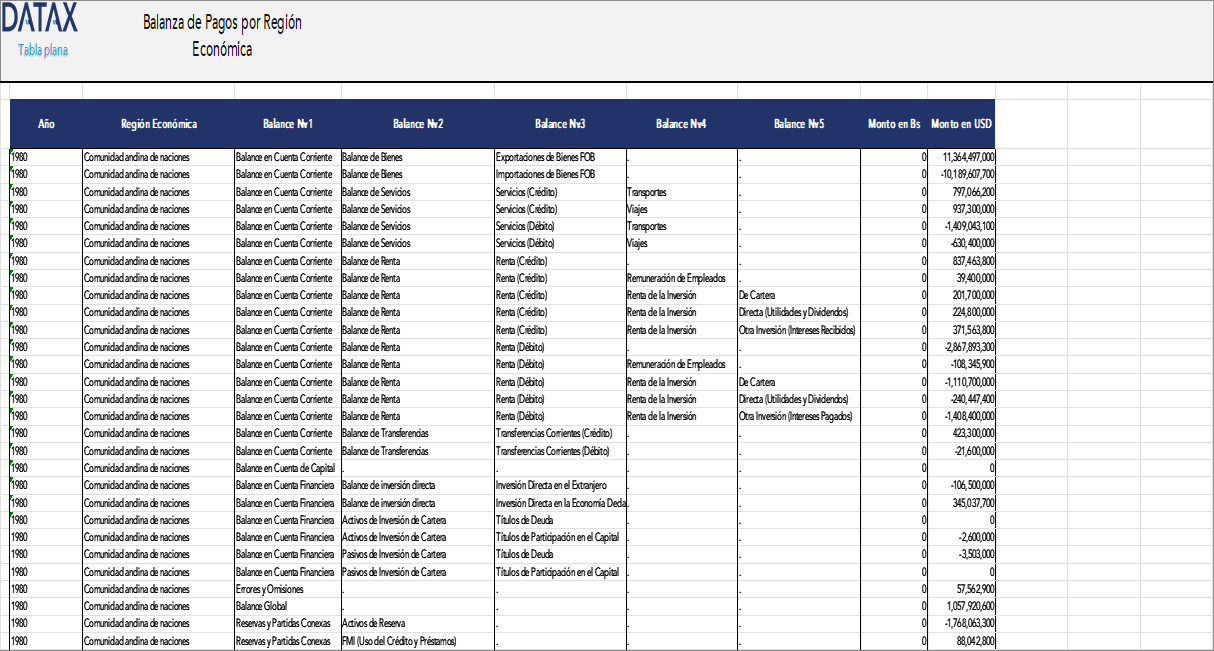Click the 11,364,497,000 amount cell

coord(967,157)
